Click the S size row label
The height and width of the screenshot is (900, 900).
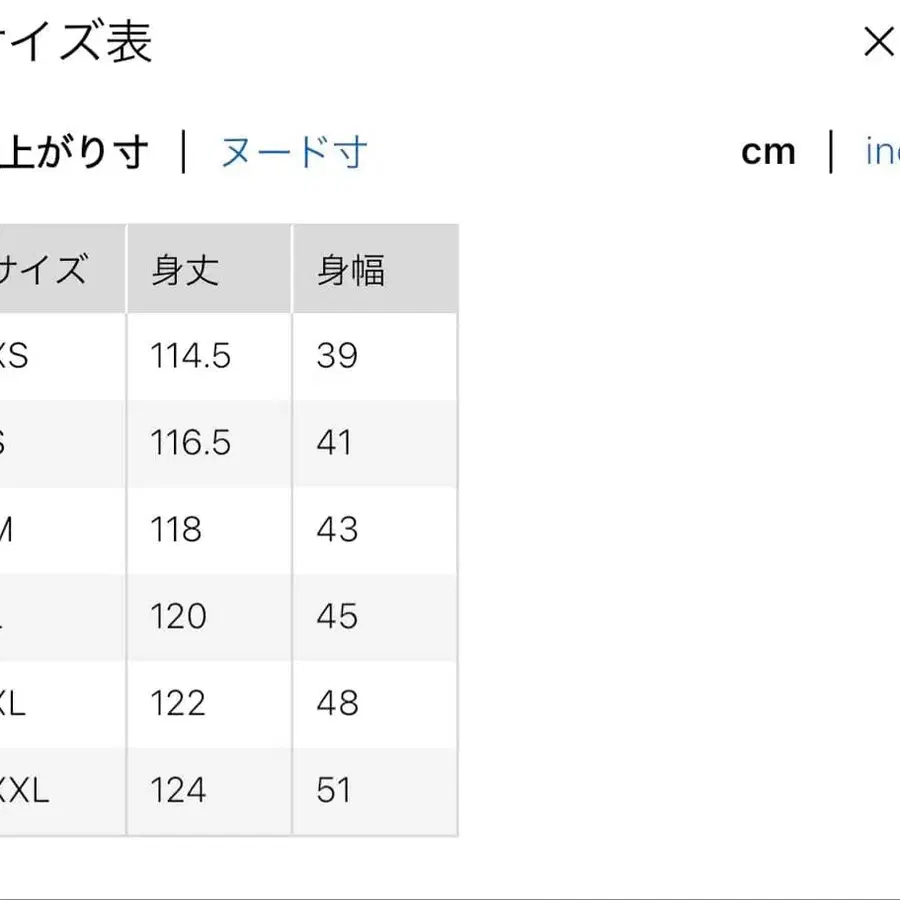pyautogui.click(x=12, y=442)
